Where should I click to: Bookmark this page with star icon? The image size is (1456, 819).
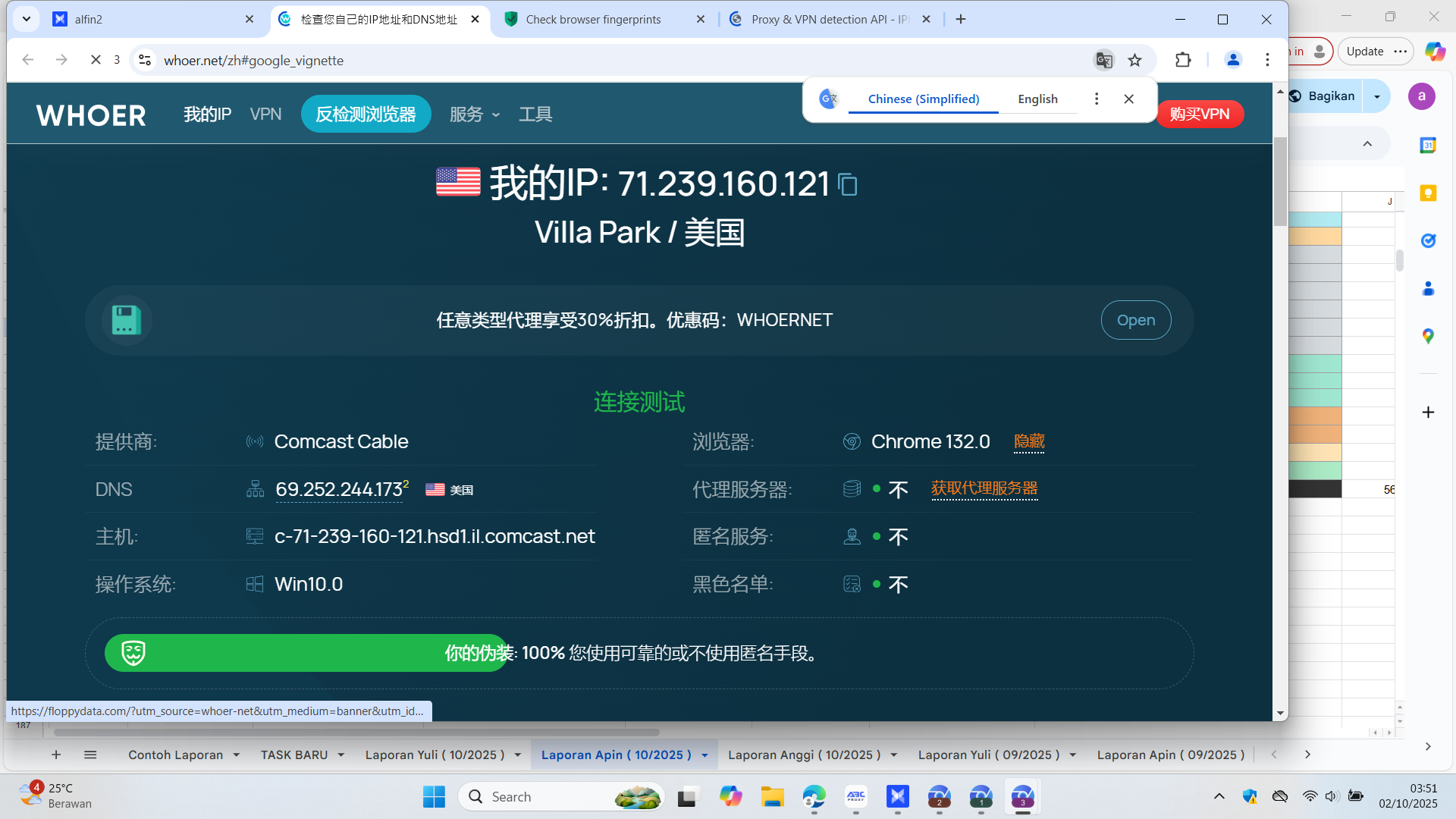click(1134, 60)
